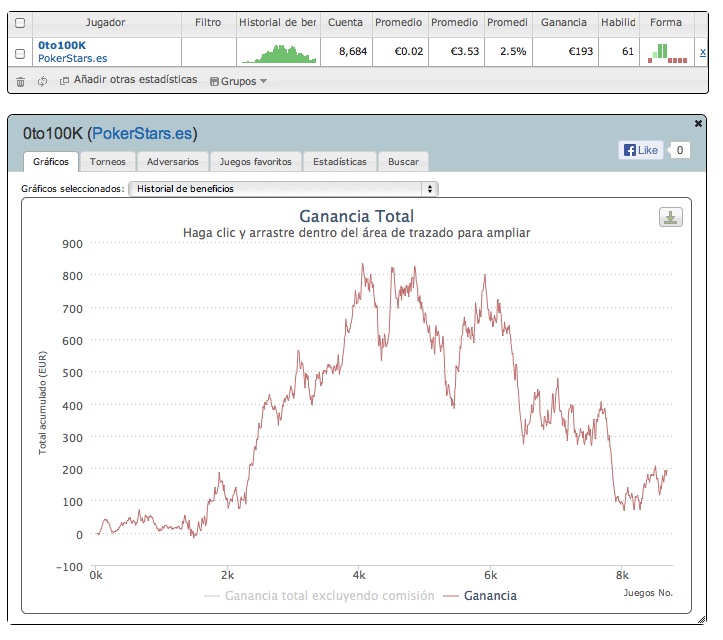Remove the 0to100K row with x link
Viewport: 723px width, 640px height.
click(x=702, y=52)
